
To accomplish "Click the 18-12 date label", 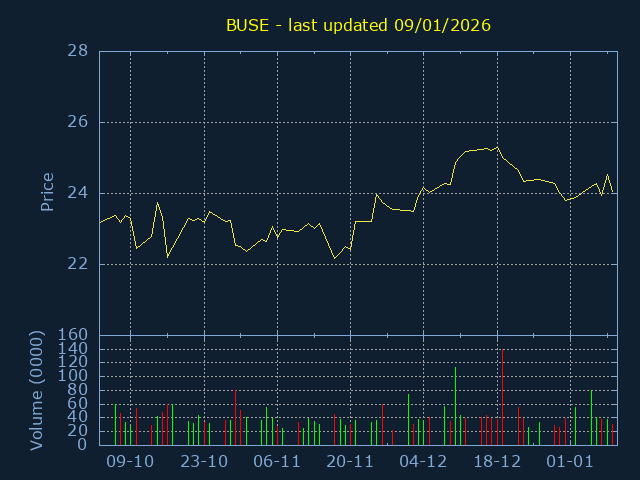I will [x=497, y=462].
